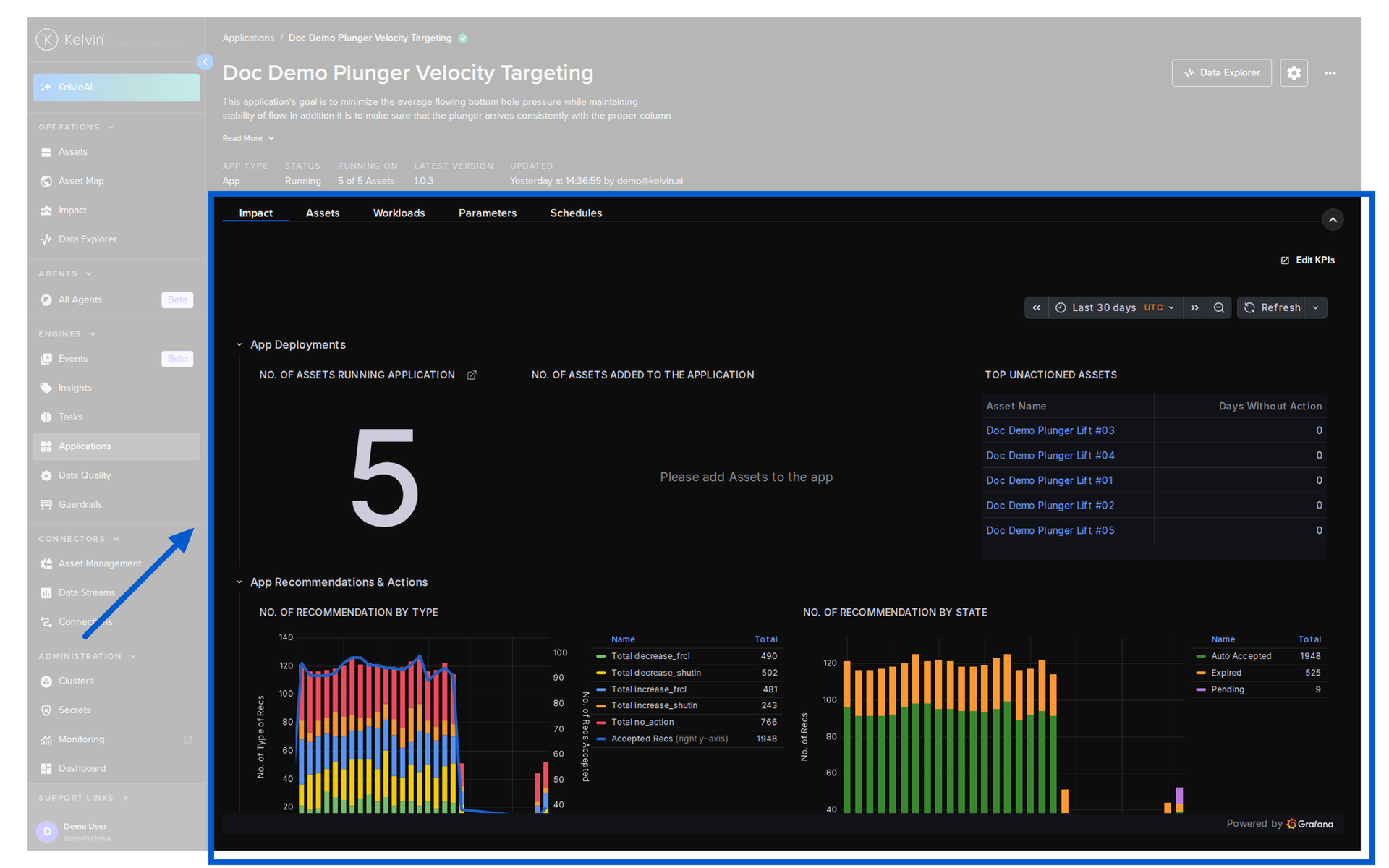
Task: Open the settings gear next to Data Explorer
Action: pyautogui.click(x=1294, y=72)
